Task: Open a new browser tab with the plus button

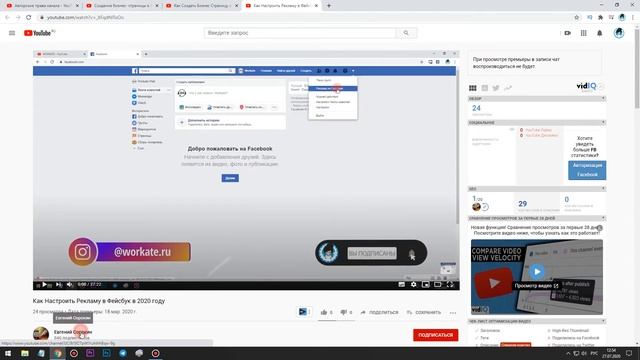Action: tap(329, 6)
